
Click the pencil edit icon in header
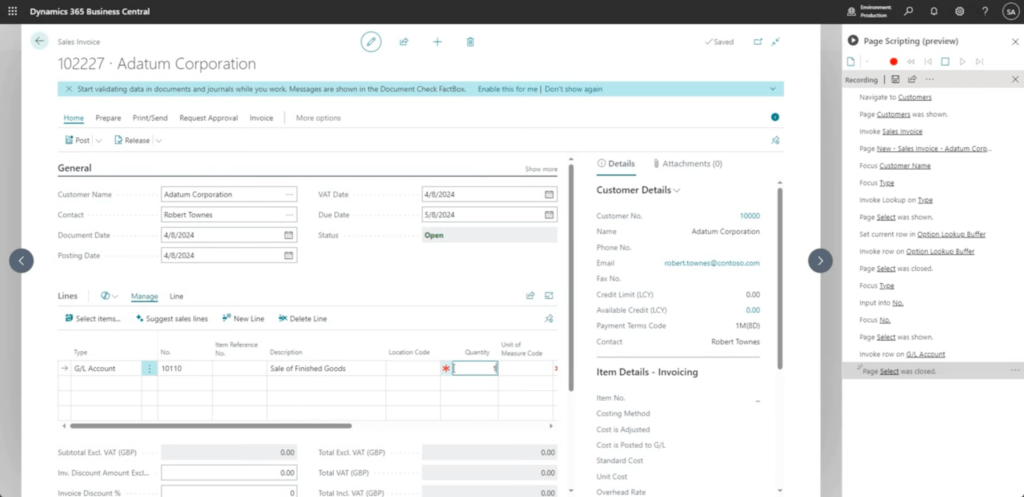(371, 42)
